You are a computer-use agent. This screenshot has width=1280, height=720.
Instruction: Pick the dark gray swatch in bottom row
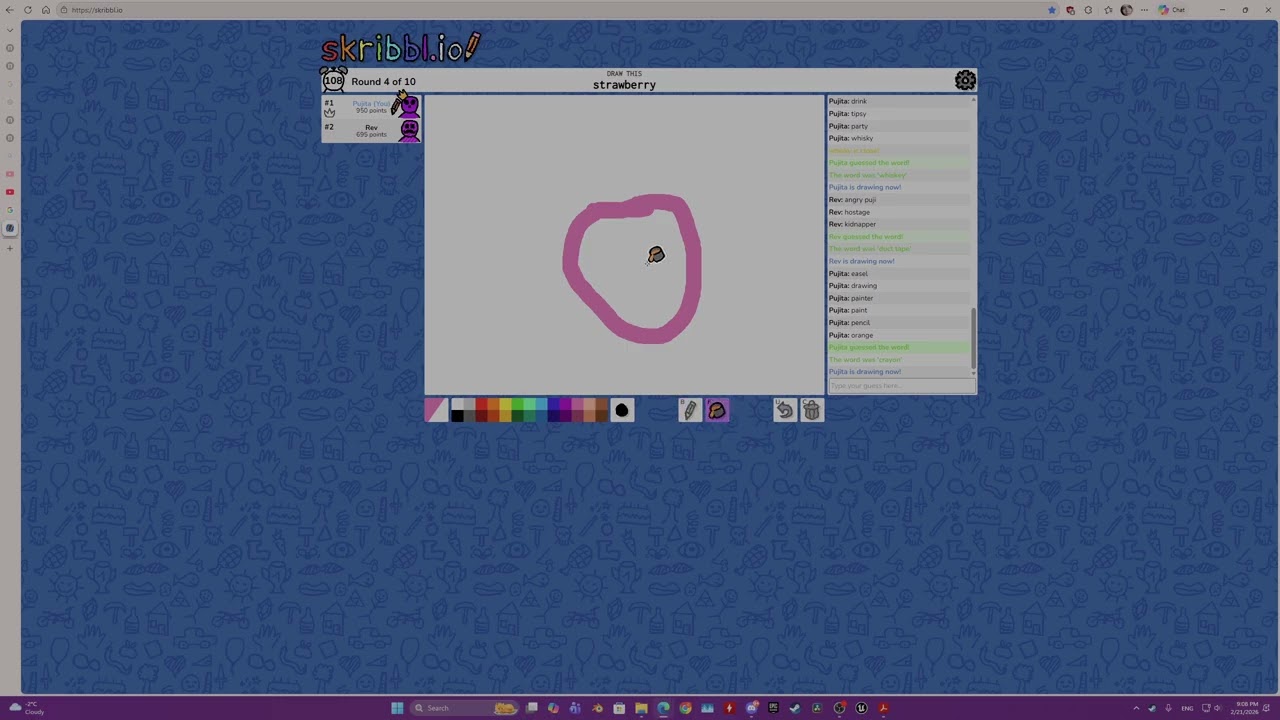[469, 416]
